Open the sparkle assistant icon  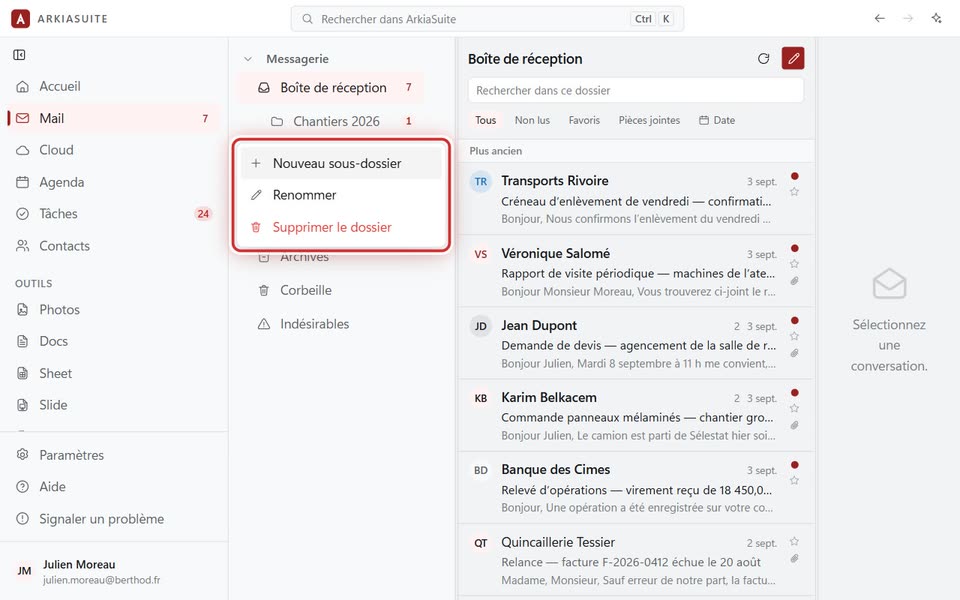(936, 18)
